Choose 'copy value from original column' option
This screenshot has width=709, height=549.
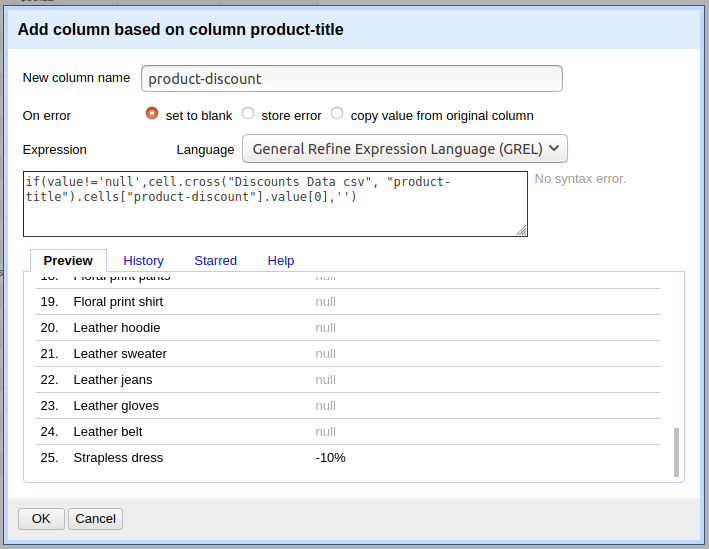click(x=337, y=113)
